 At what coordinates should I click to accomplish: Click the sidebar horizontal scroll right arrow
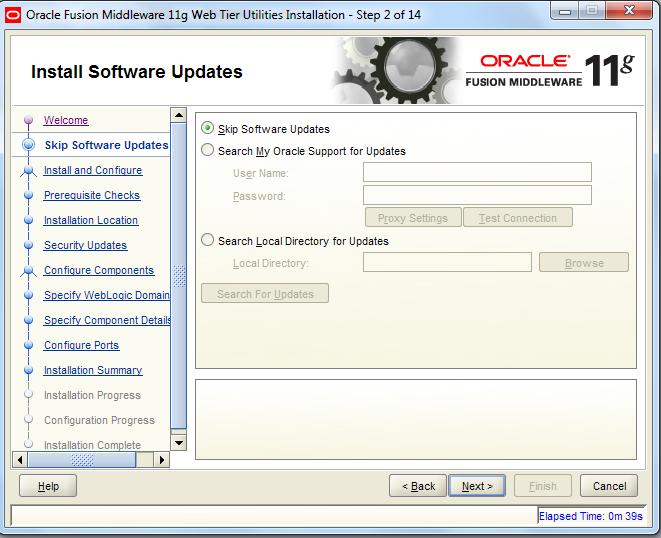coord(161,460)
